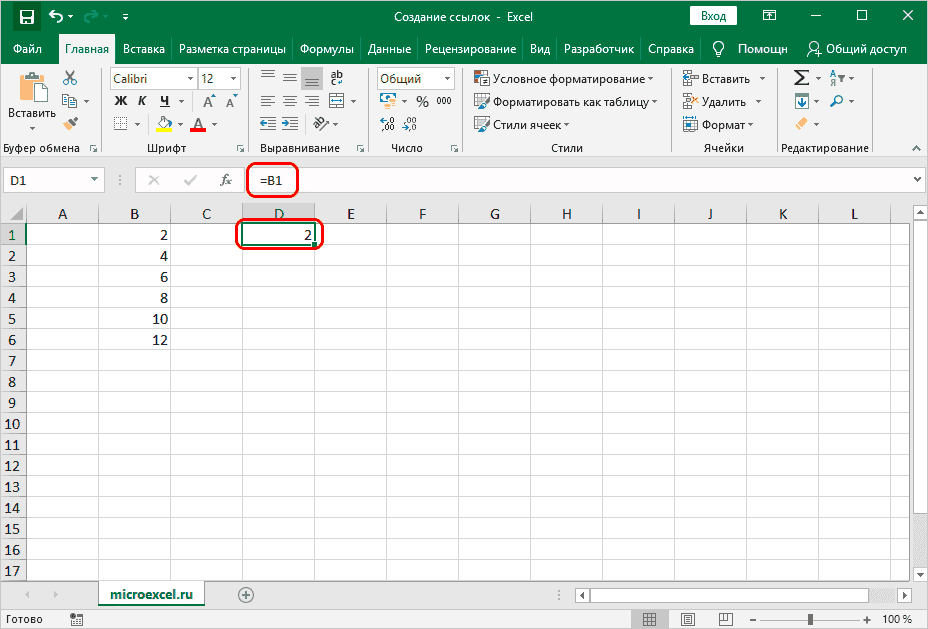Switch to the Формулы ribbon tab
928x629 pixels.
click(x=325, y=49)
